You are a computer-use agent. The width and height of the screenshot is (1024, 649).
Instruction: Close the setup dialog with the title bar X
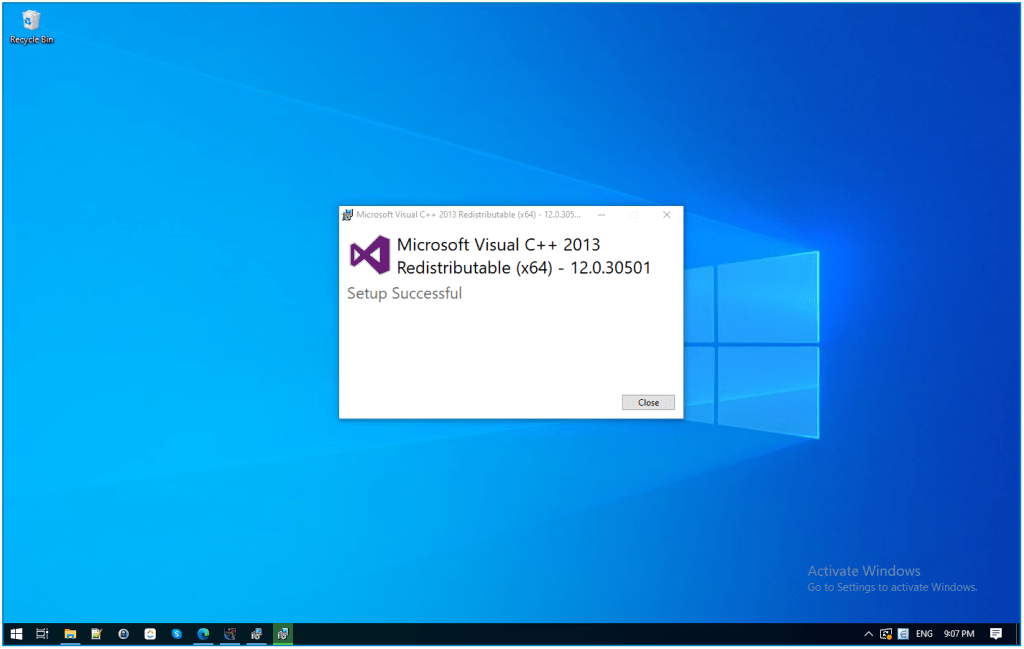(x=667, y=214)
